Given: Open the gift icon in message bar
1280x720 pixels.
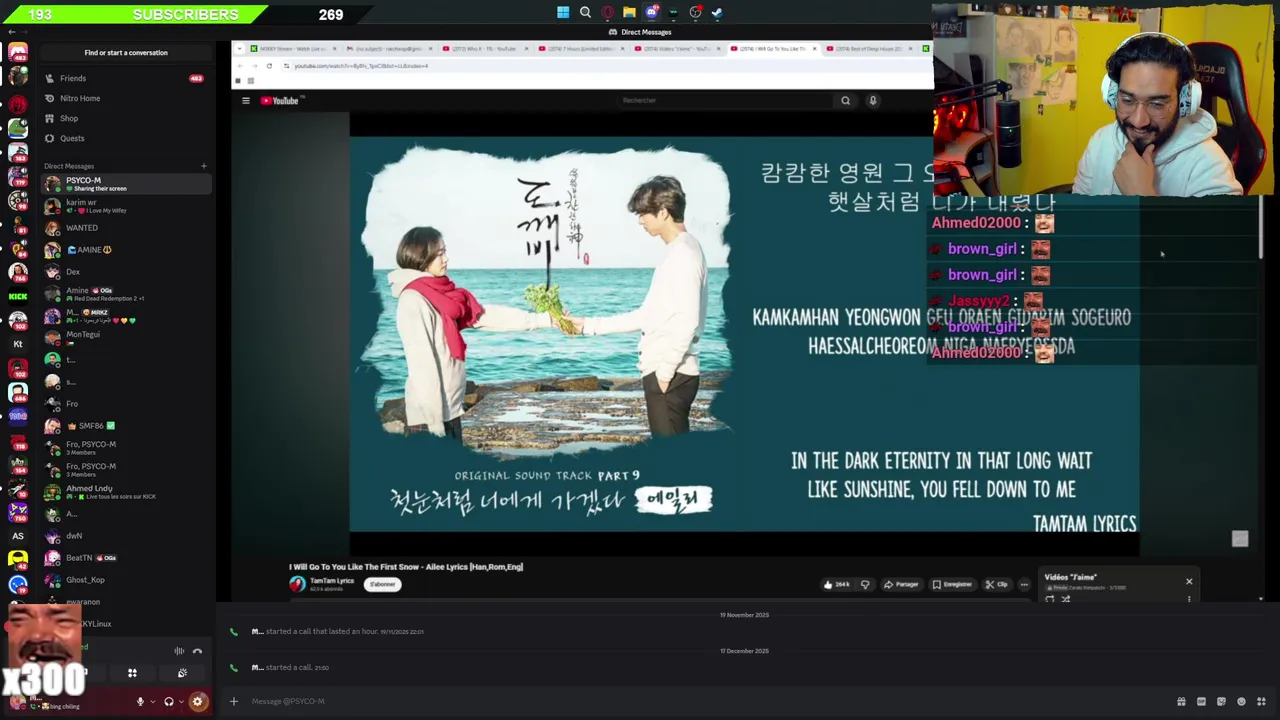Looking at the screenshot, I should pyautogui.click(x=1181, y=701).
